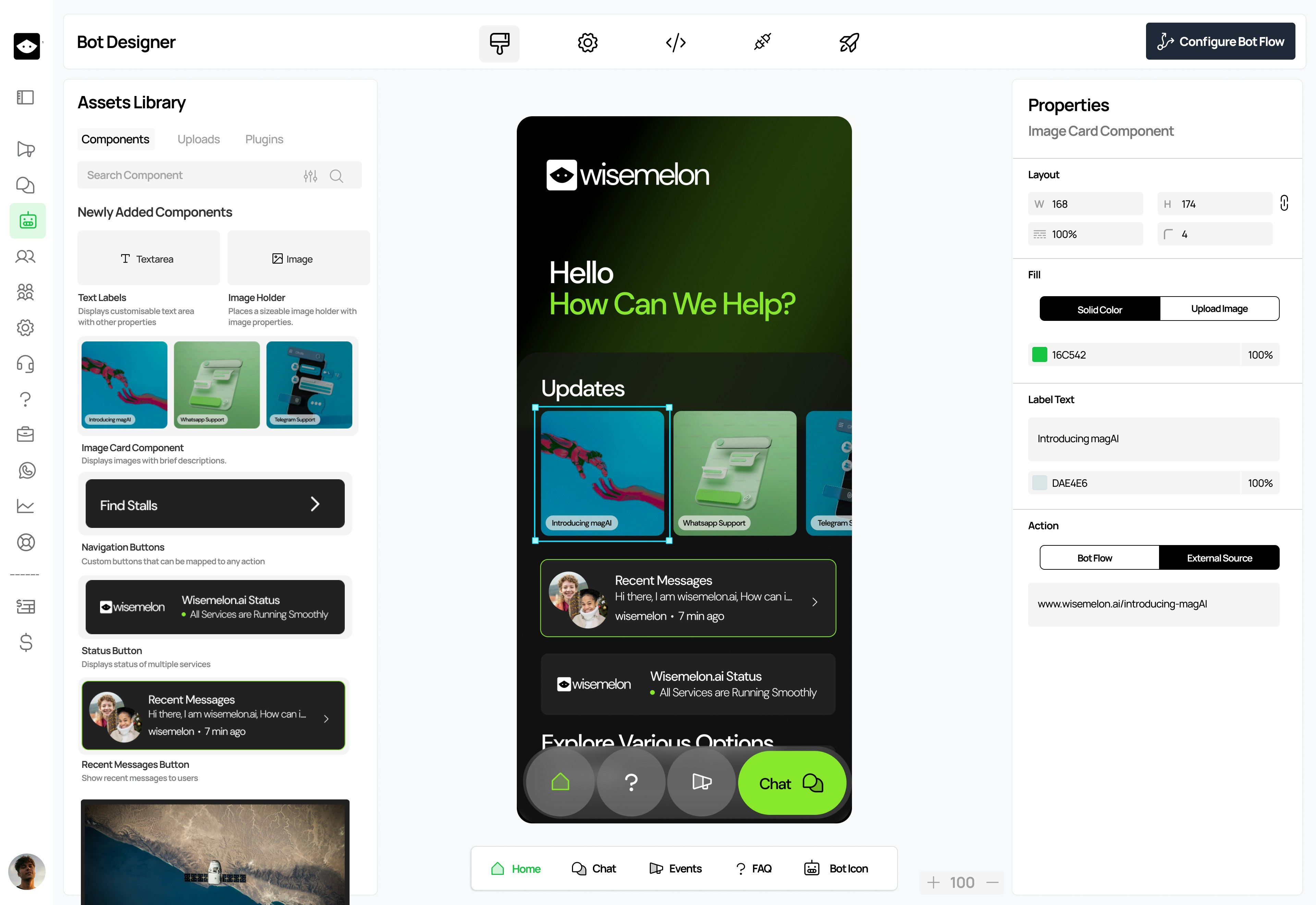Click the search magnifier icon
The image size is (1316, 905).
coord(337,176)
